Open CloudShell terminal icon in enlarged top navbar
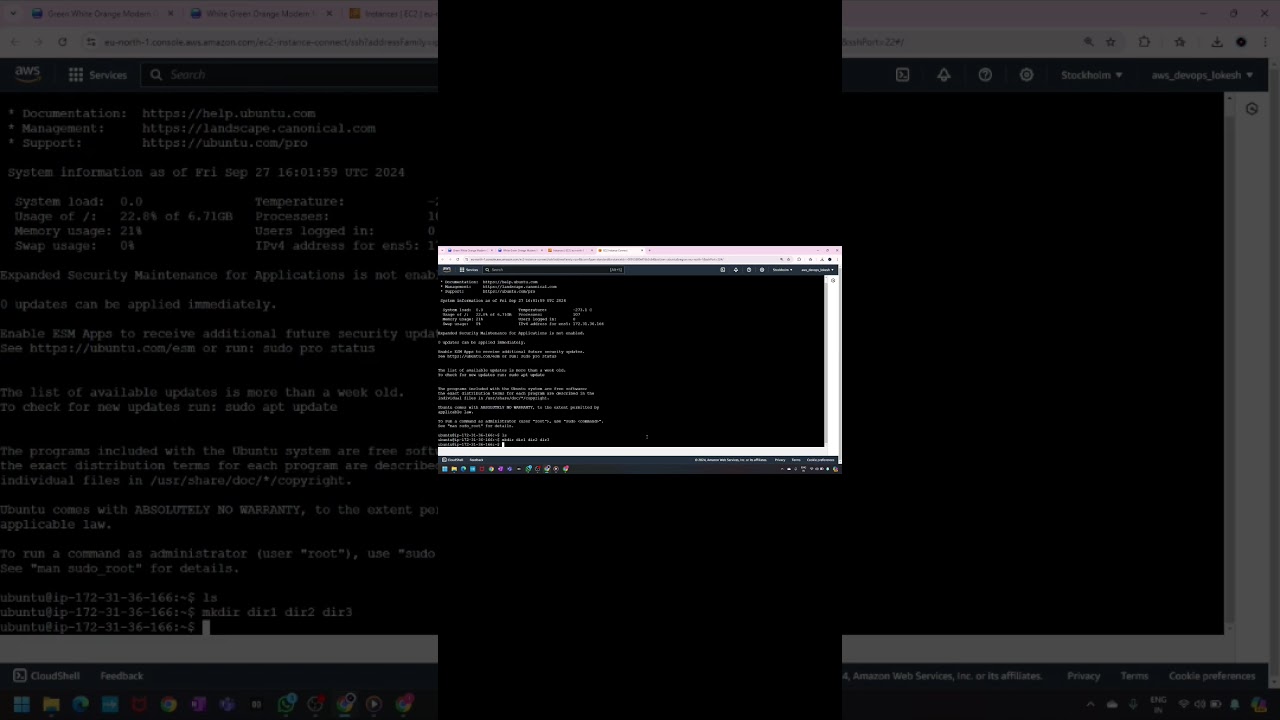This screenshot has height=720, width=1280. (902, 75)
